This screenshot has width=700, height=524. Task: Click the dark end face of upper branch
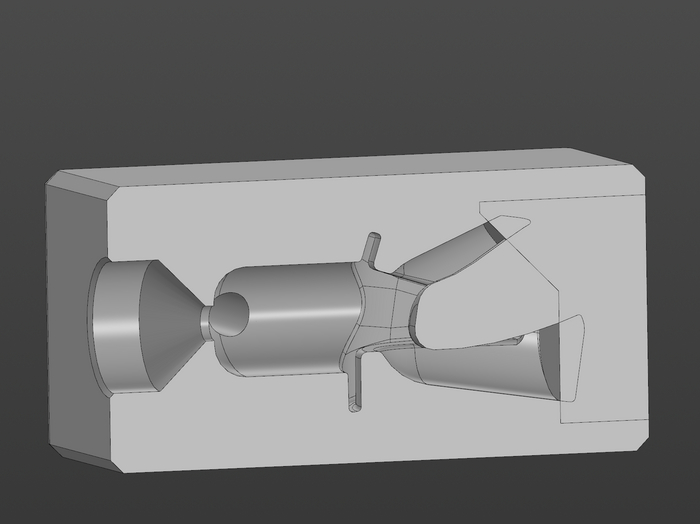pyautogui.click(x=492, y=233)
